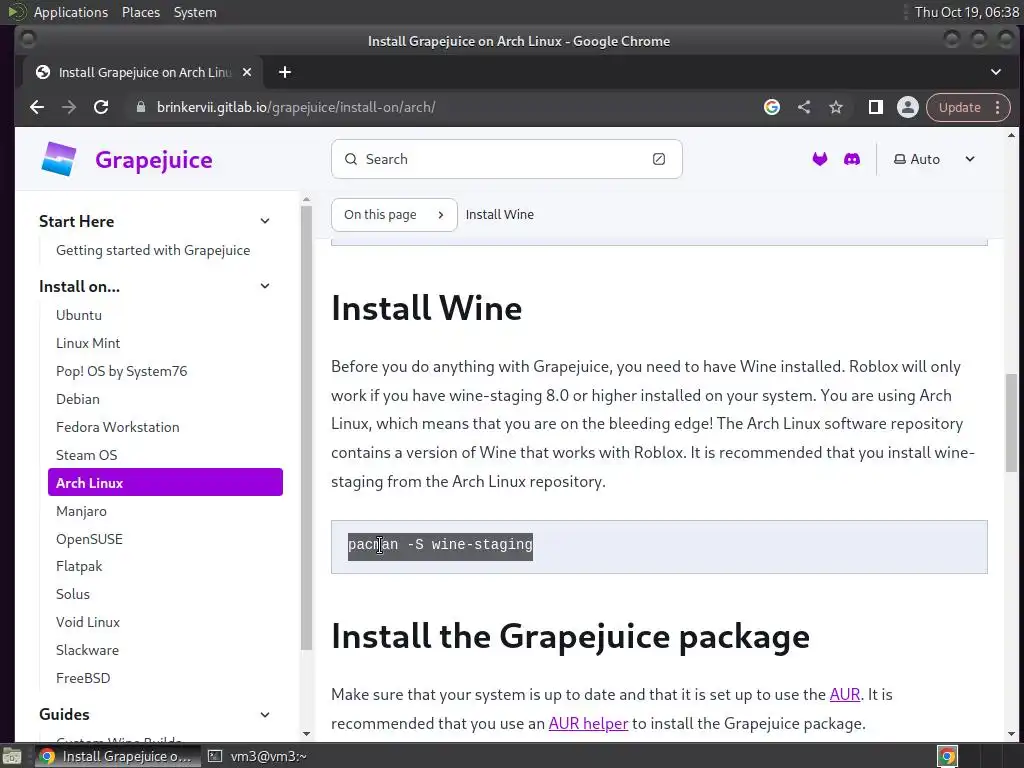
Task: Bookmark this page with the star icon
Action: (x=836, y=107)
